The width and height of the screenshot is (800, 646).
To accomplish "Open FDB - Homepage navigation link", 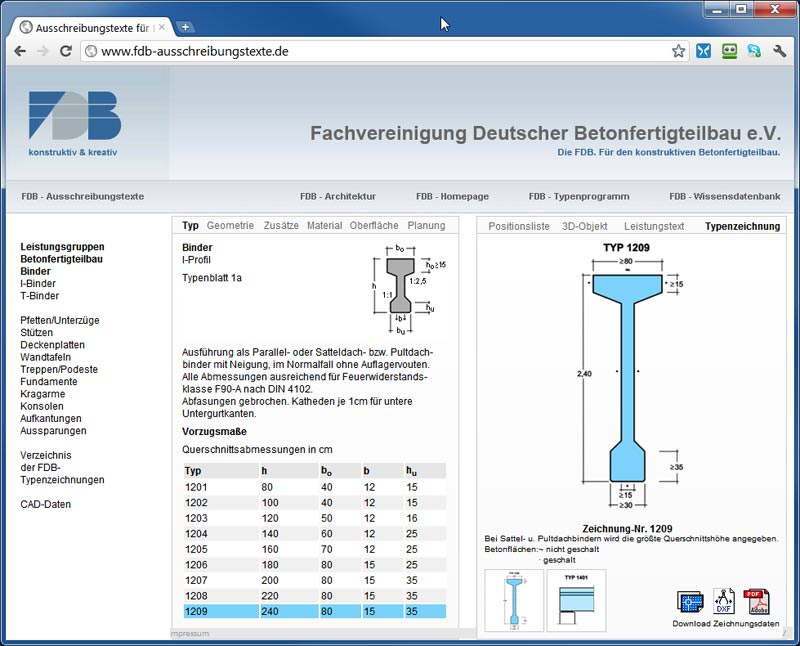I will coord(452,196).
